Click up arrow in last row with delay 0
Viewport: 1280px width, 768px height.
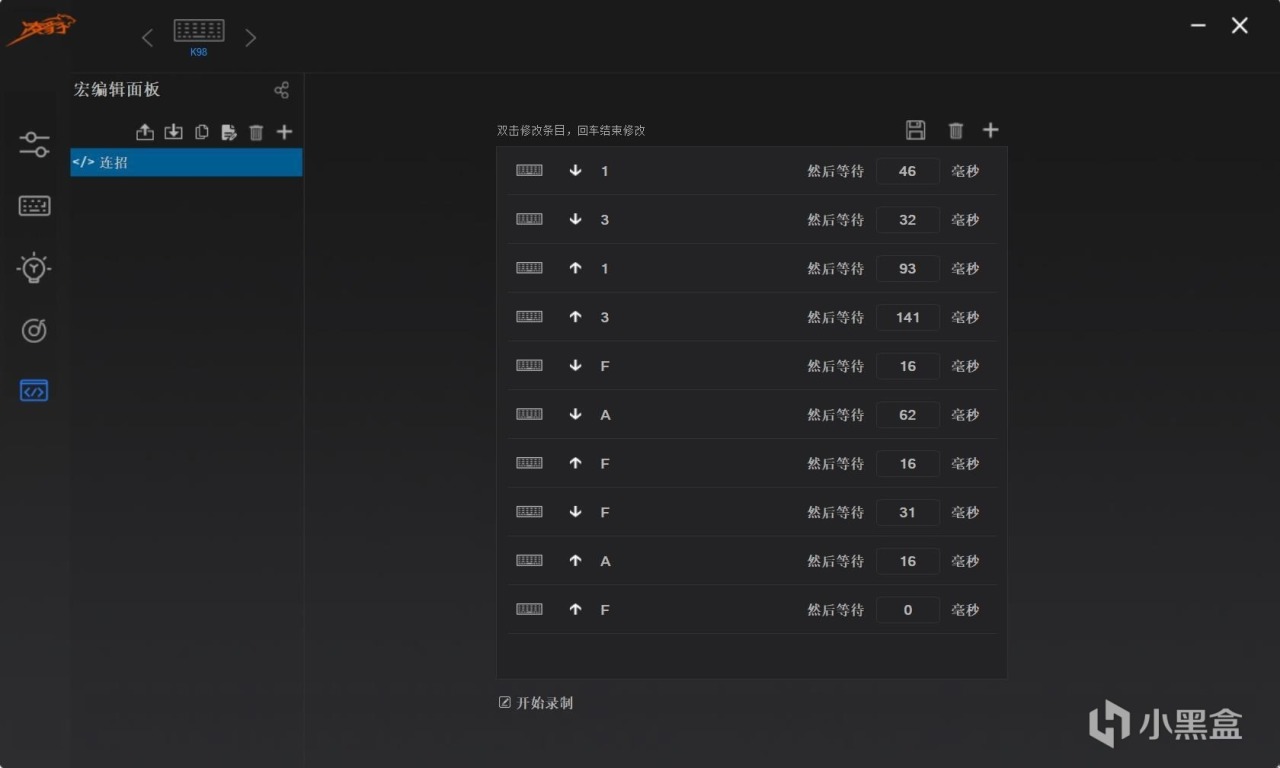(x=575, y=609)
